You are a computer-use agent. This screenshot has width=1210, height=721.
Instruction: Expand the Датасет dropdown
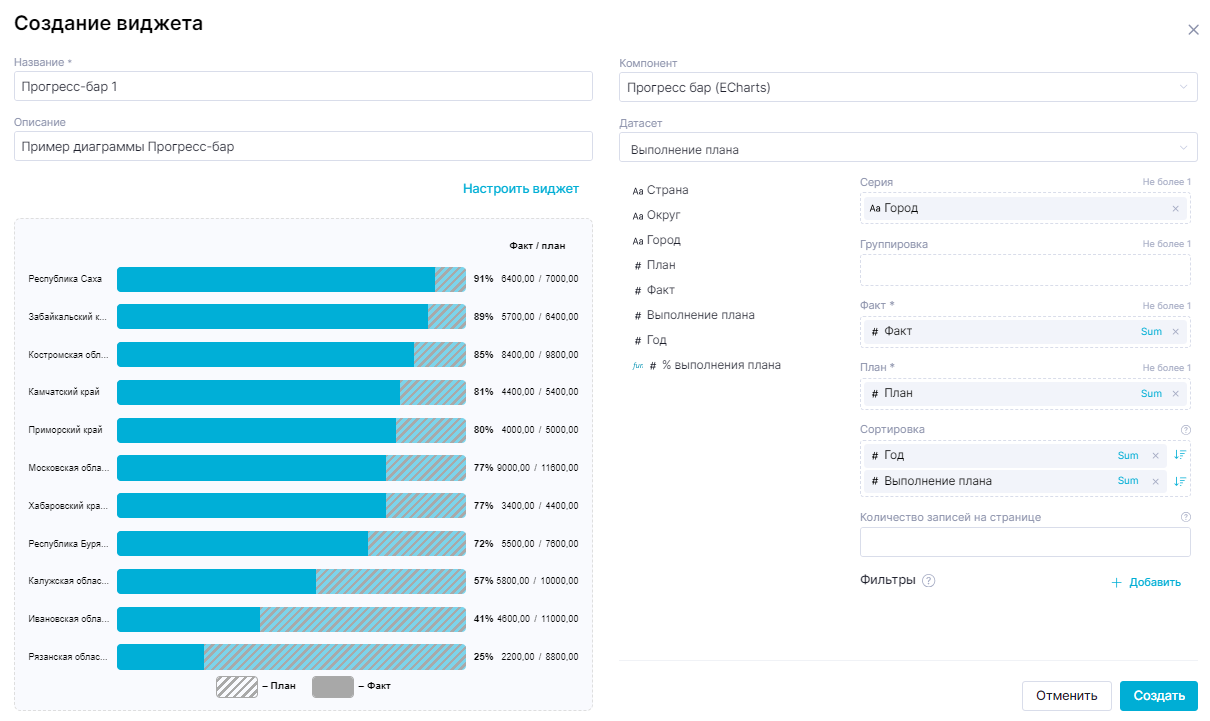tap(1184, 148)
